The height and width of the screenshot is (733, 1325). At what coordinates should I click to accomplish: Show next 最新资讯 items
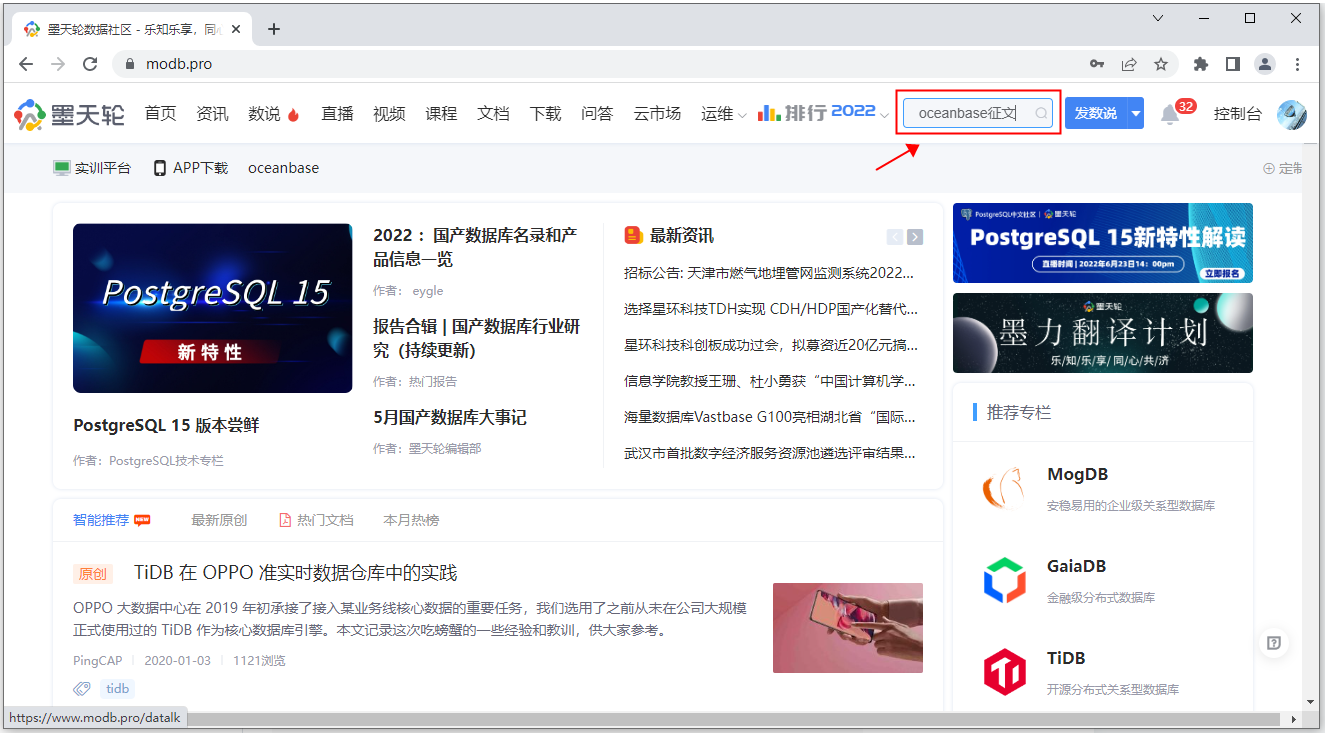tap(915, 237)
